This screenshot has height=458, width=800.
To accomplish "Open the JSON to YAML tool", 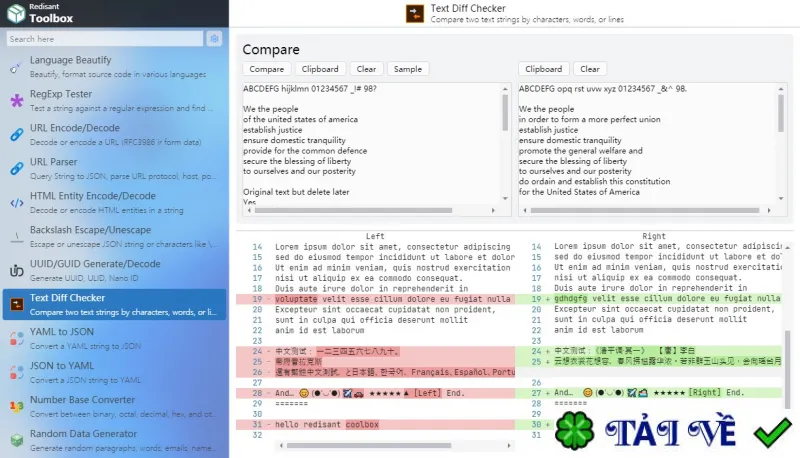I will click(114, 373).
